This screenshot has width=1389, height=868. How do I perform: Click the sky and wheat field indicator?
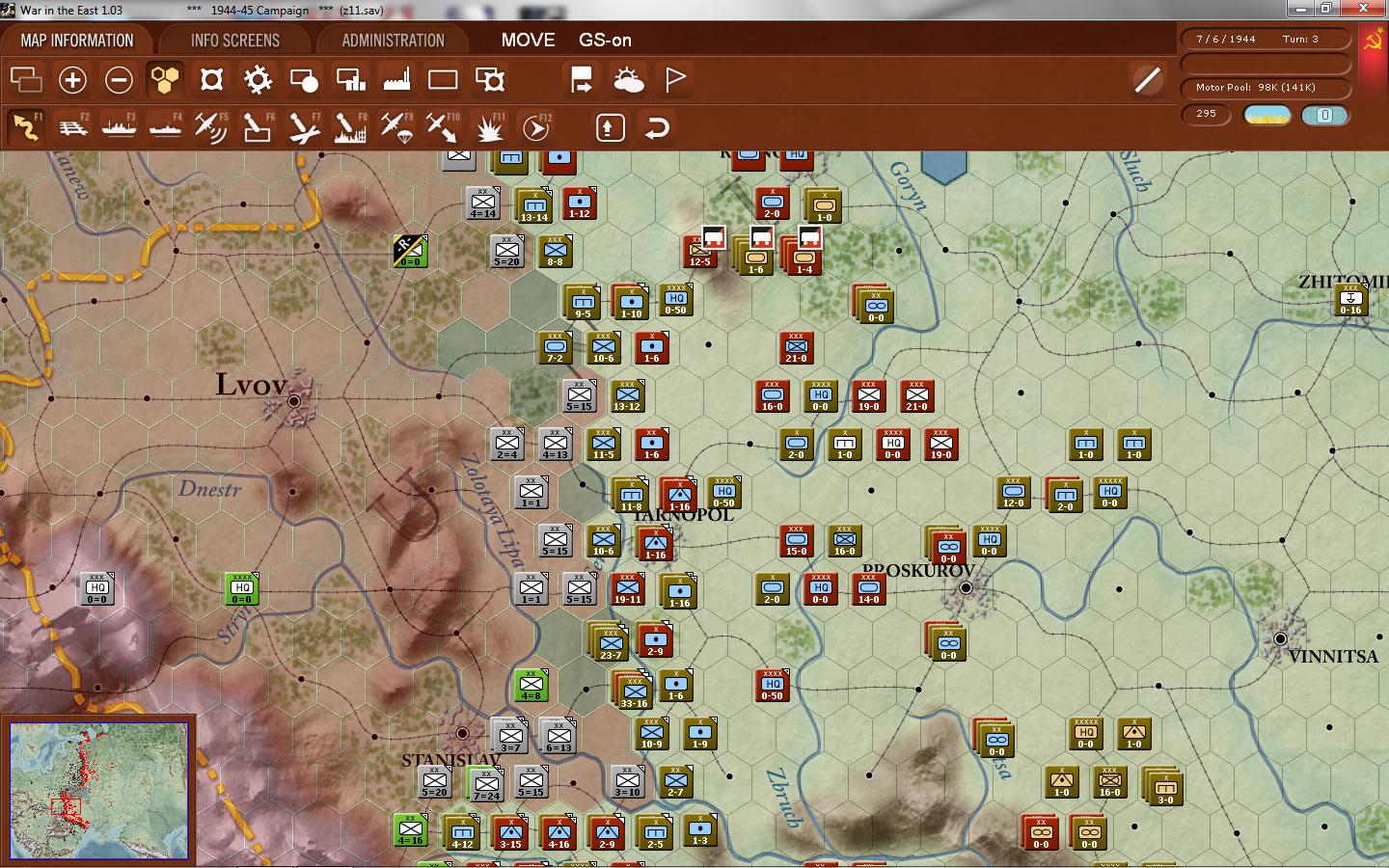tap(1267, 115)
